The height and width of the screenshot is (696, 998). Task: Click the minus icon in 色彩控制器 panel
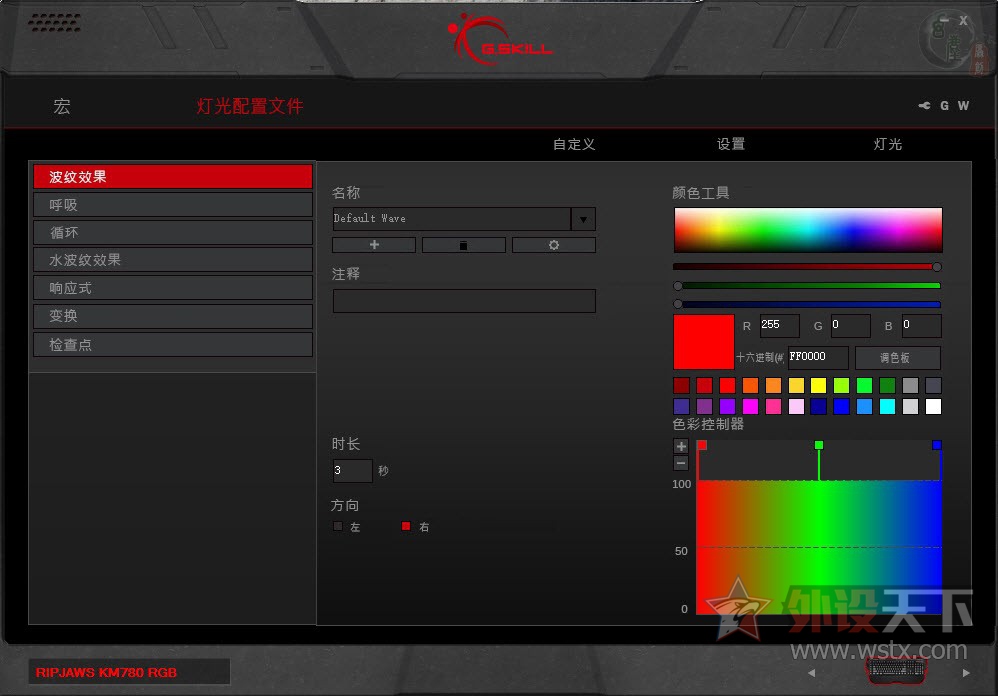(681, 462)
